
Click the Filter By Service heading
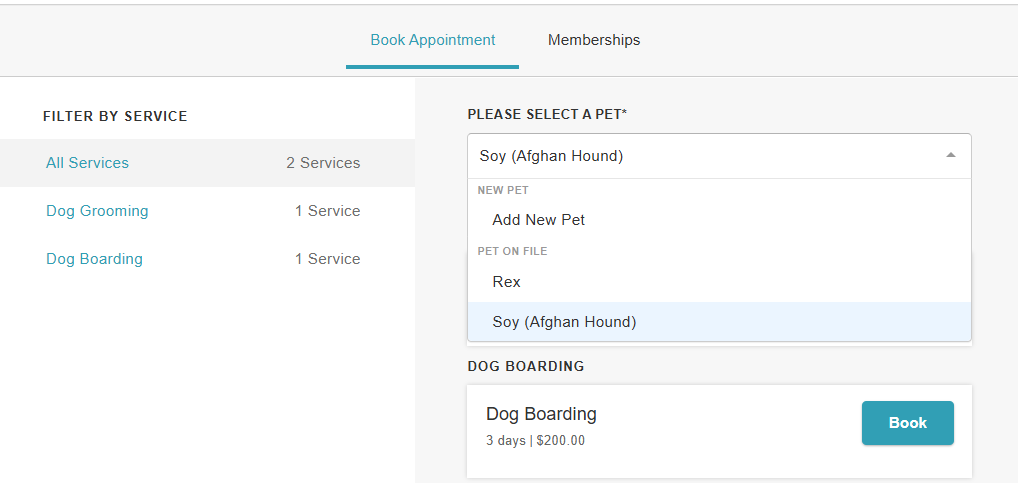[115, 117]
